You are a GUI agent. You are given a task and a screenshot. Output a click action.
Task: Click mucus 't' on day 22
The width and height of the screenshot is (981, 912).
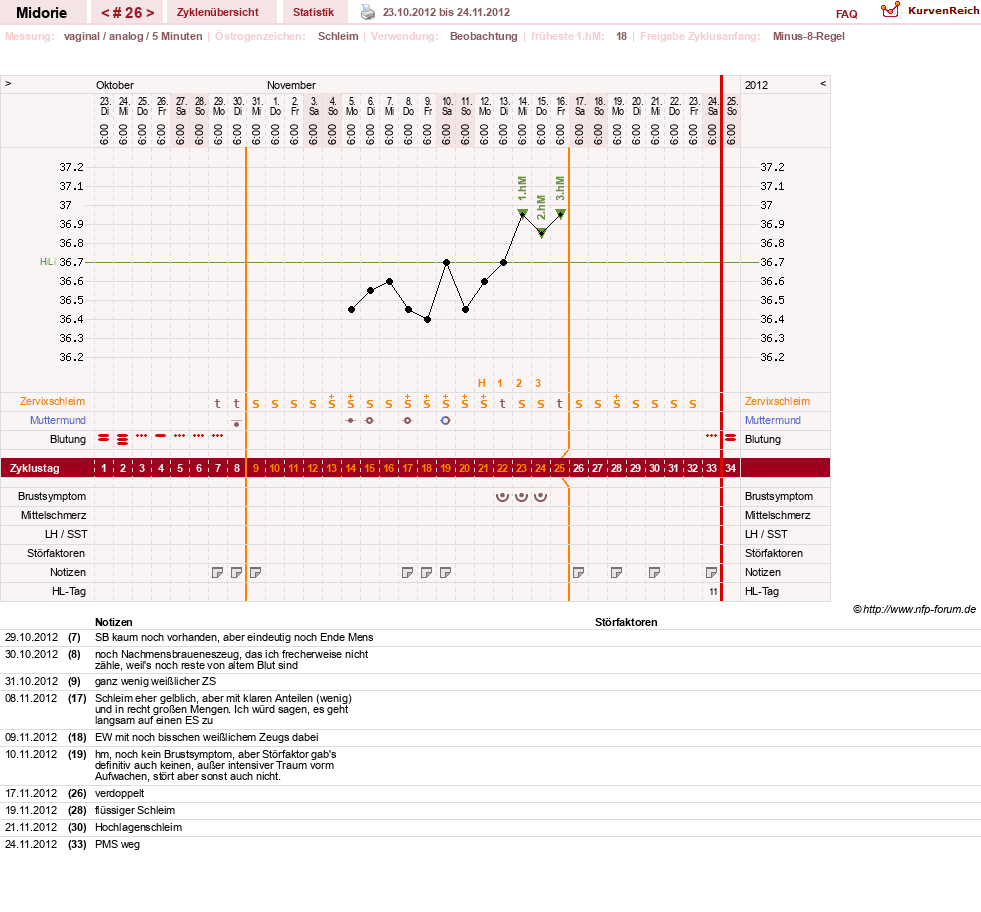point(502,404)
